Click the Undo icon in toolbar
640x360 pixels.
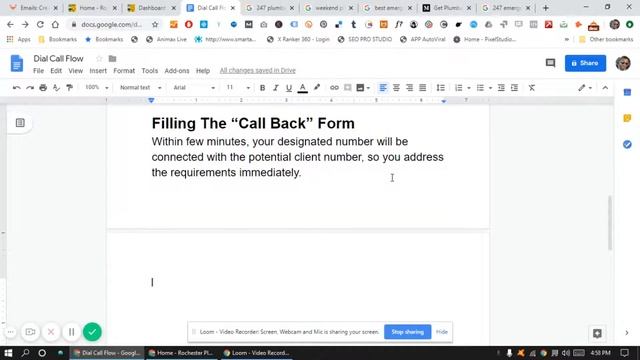tap(16, 88)
